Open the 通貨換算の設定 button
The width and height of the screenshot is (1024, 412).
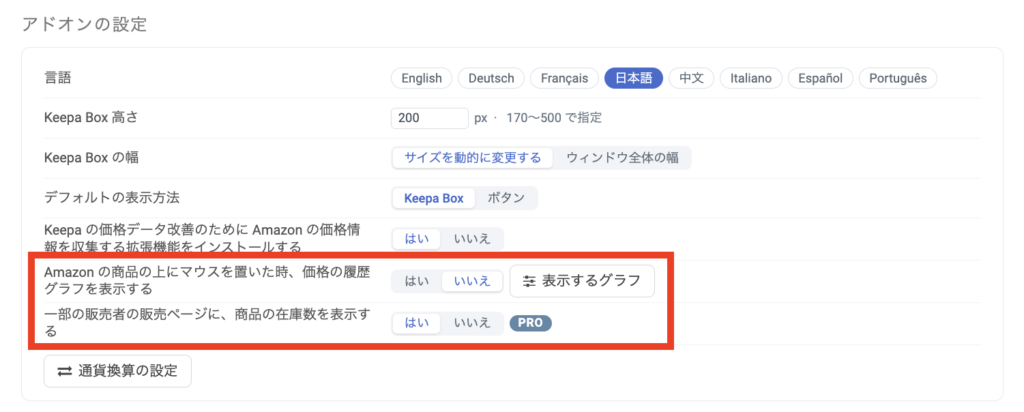point(118,372)
